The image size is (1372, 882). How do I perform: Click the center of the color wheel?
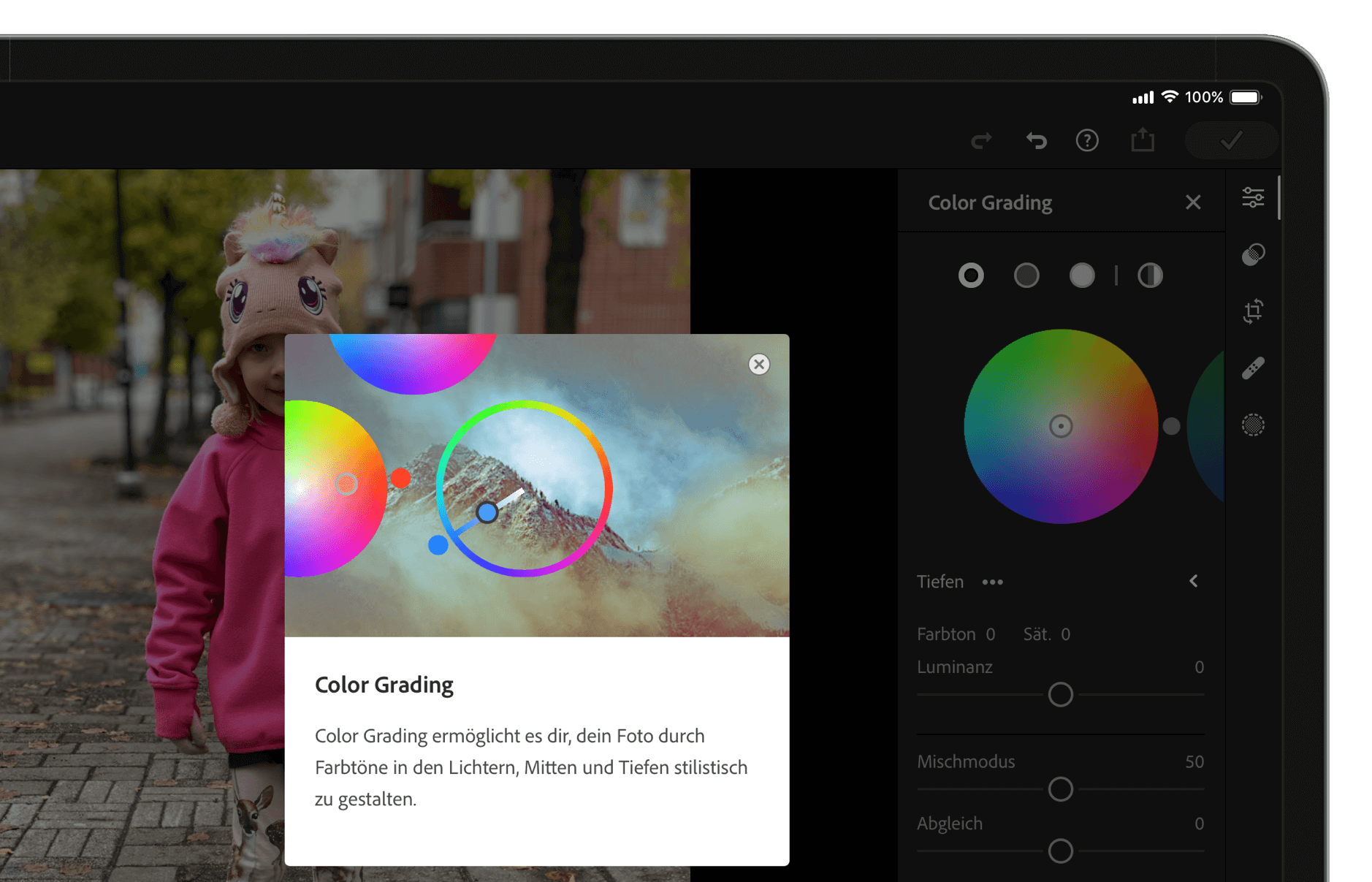[x=1061, y=426]
